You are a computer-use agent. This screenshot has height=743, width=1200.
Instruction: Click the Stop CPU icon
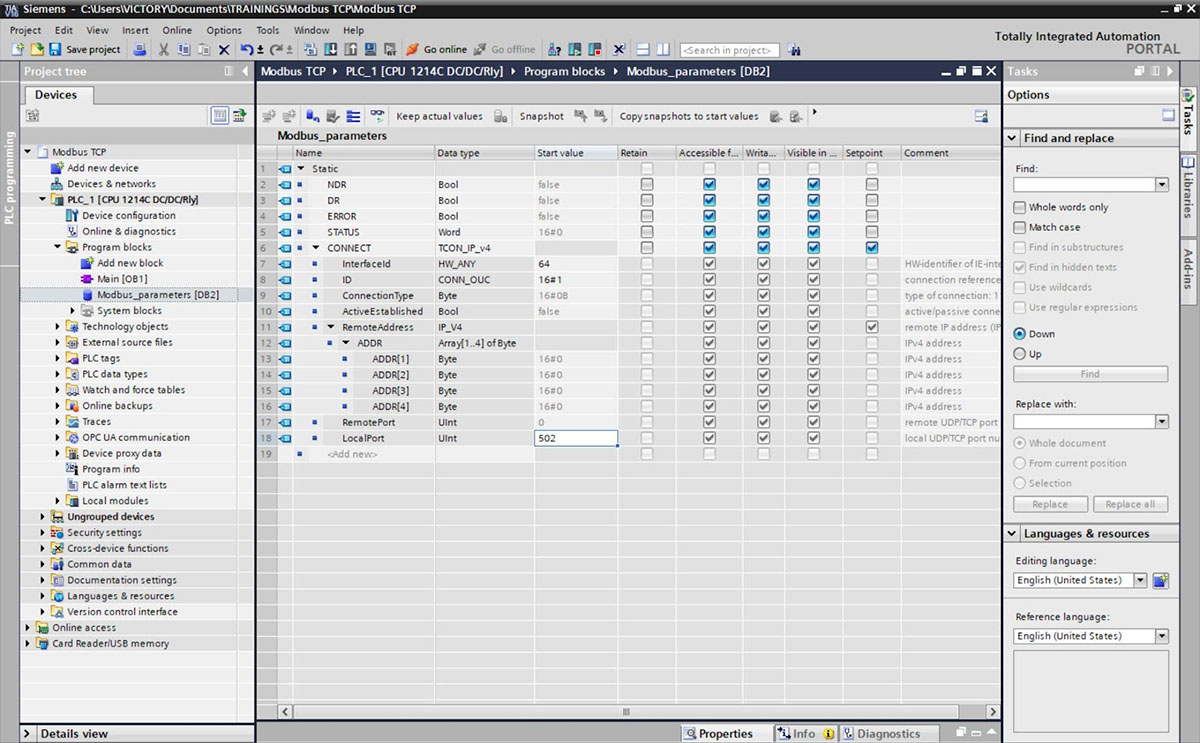pos(596,49)
